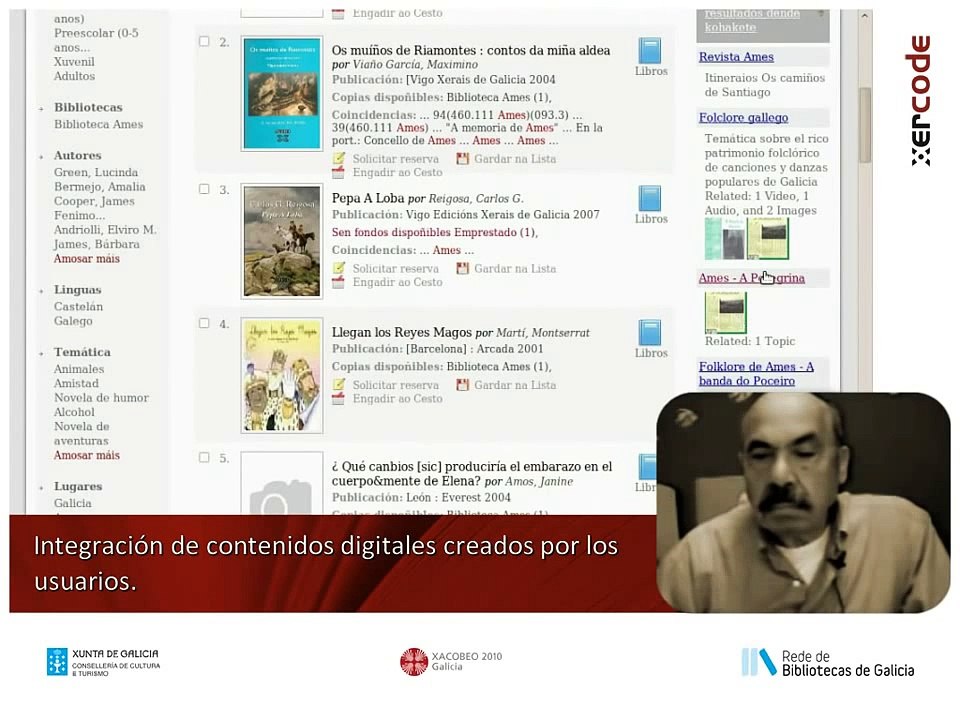Open the Pepa A Loba book cover
This screenshot has width=960, height=720.
click(282, 241)
